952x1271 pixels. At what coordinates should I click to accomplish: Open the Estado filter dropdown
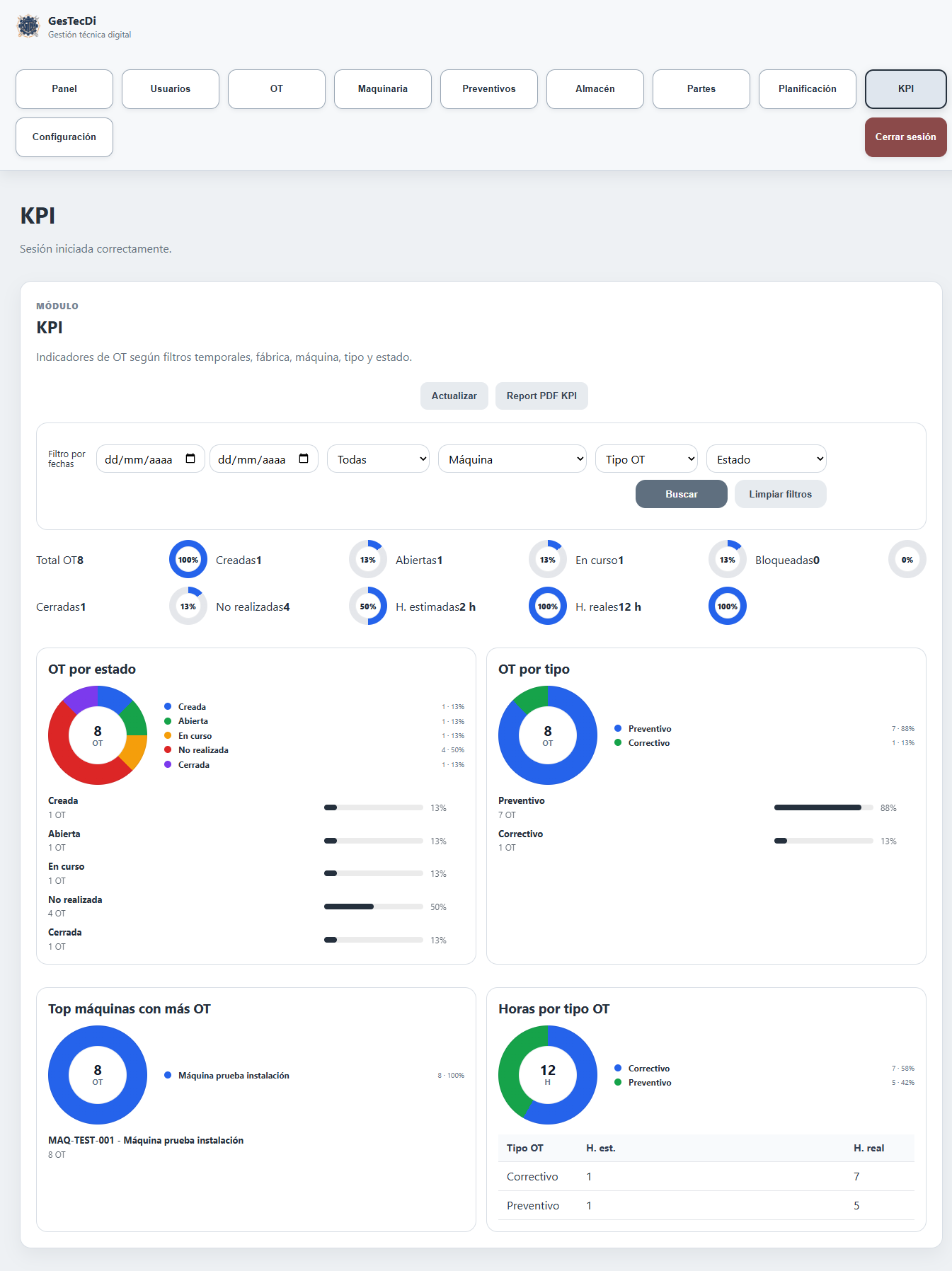(x=766, y=459)
